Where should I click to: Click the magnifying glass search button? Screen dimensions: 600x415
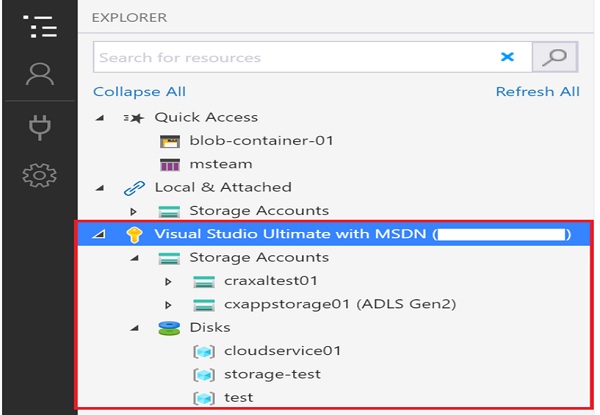coord(555,57)
